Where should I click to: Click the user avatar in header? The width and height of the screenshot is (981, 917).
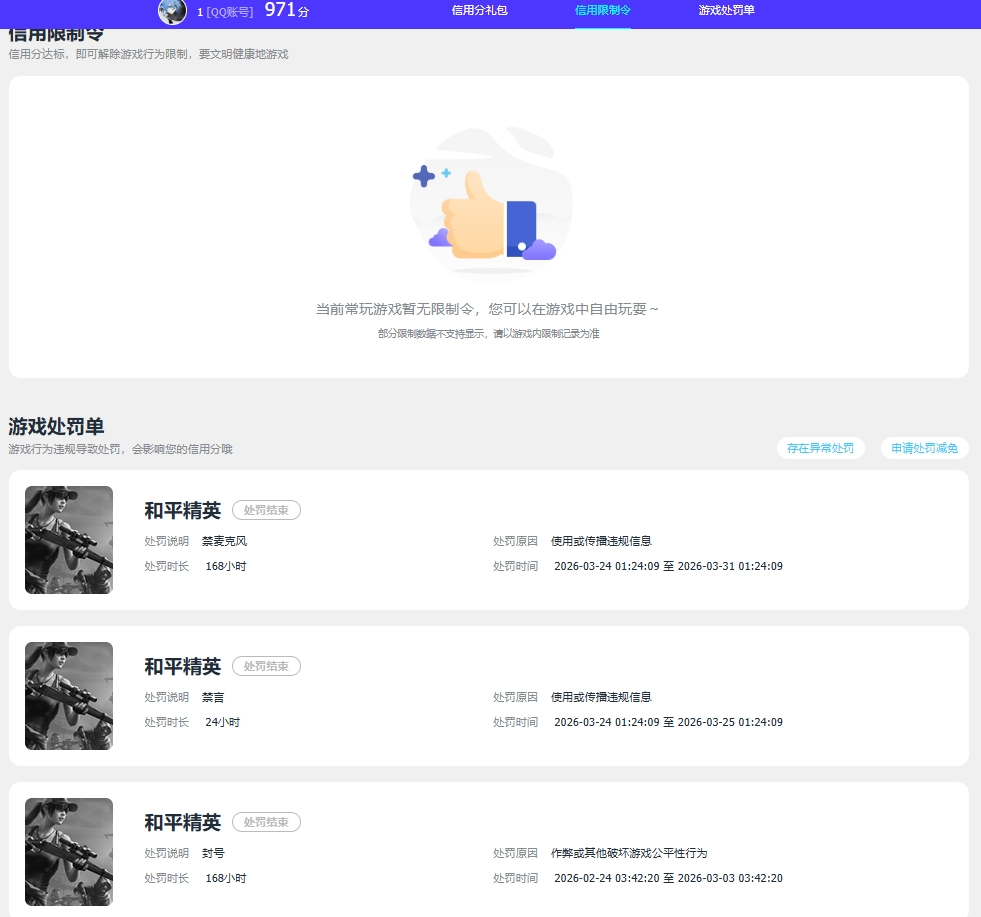[x=172, y=11]
